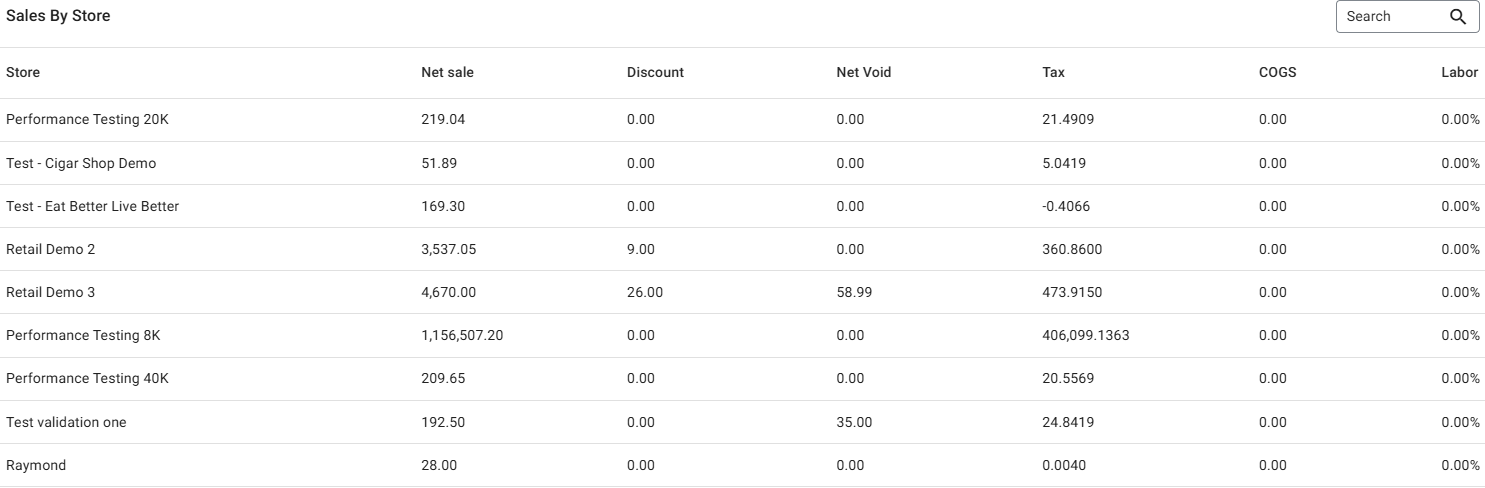This screenshot has width=1485, height=488.
Task: Select the Test - Cigar Shop Demo row
Action: point(81,163)
